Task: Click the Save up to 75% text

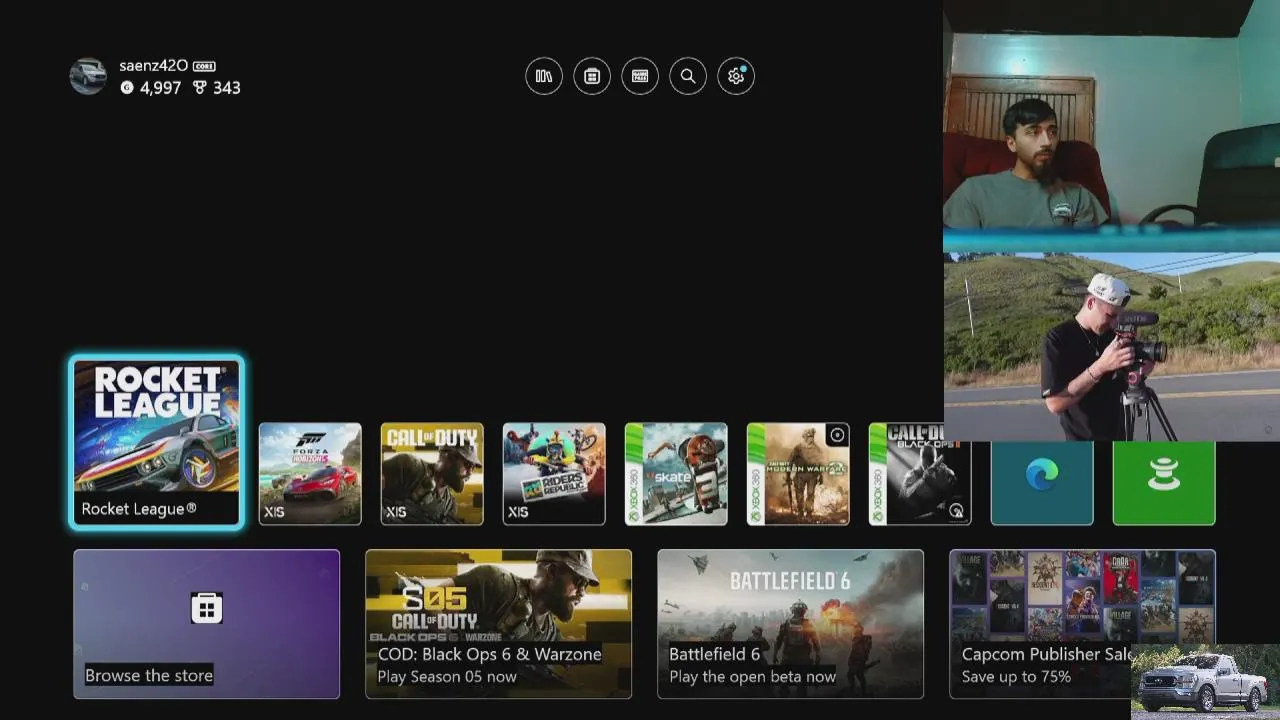Action: pyautogui.click(x=1016, y=677)
